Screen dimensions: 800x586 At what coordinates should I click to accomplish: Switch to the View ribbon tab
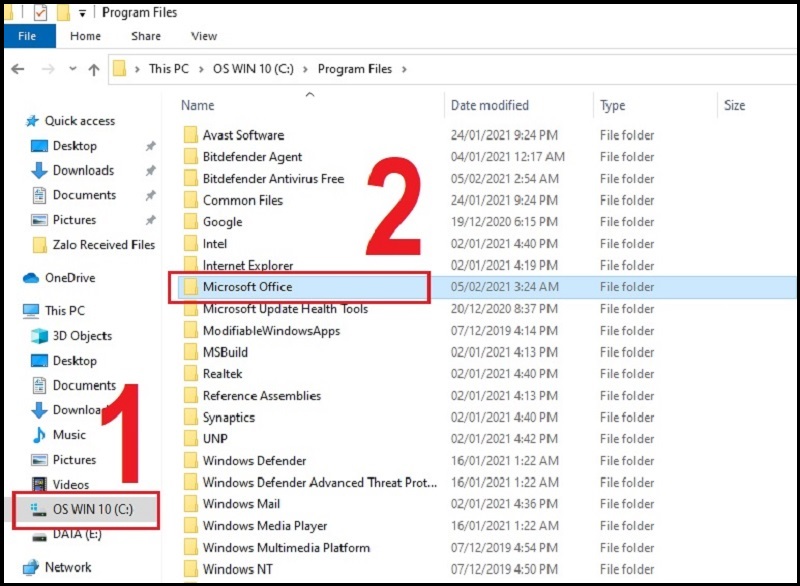[204, 36]
